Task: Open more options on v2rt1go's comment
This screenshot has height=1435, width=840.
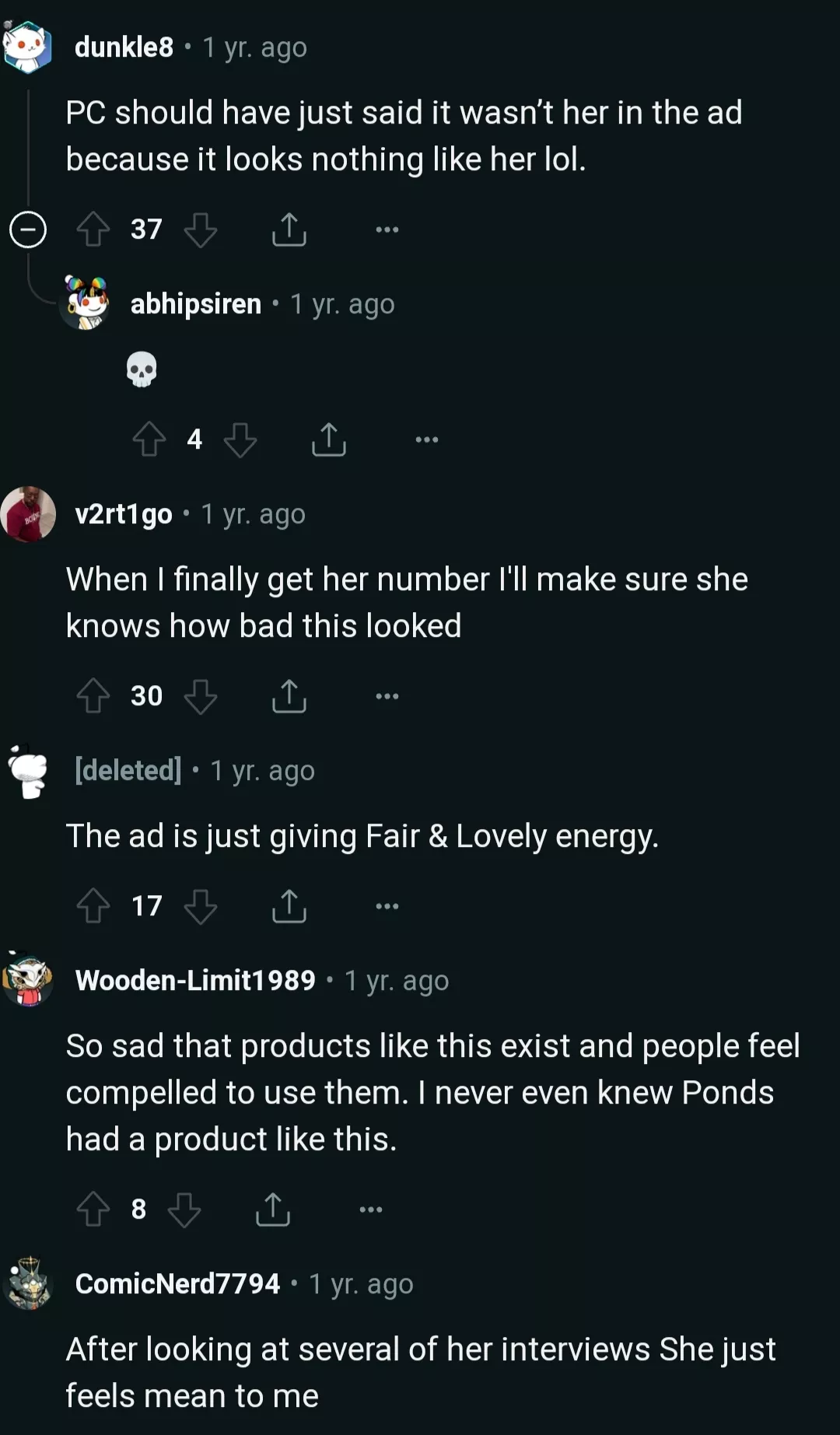Action: coord(387,696)
